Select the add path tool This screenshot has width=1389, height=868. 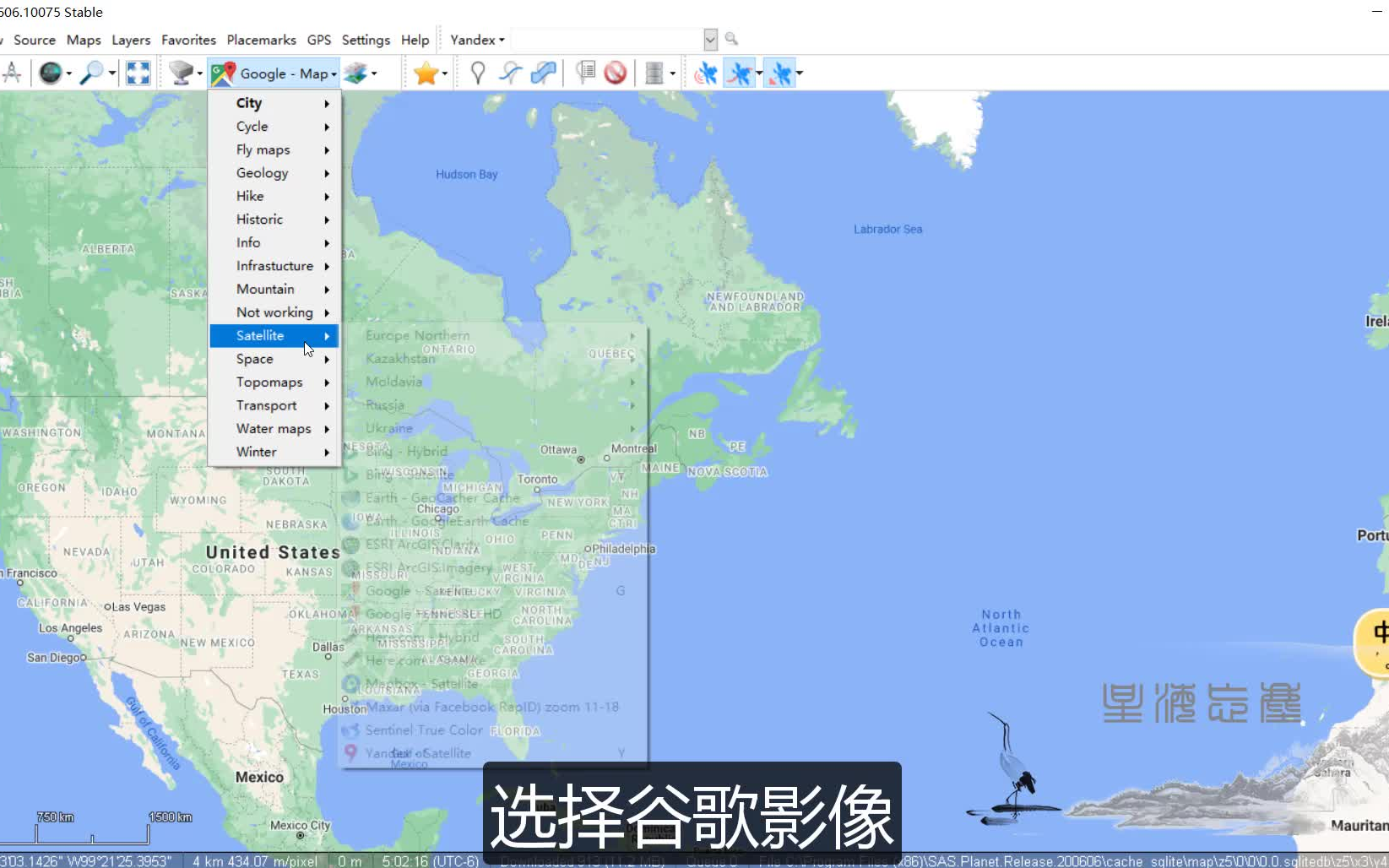[510, 73]
